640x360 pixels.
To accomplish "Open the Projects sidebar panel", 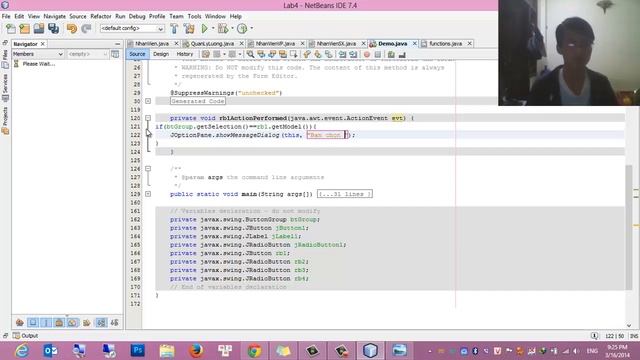I will click(5, 120).
